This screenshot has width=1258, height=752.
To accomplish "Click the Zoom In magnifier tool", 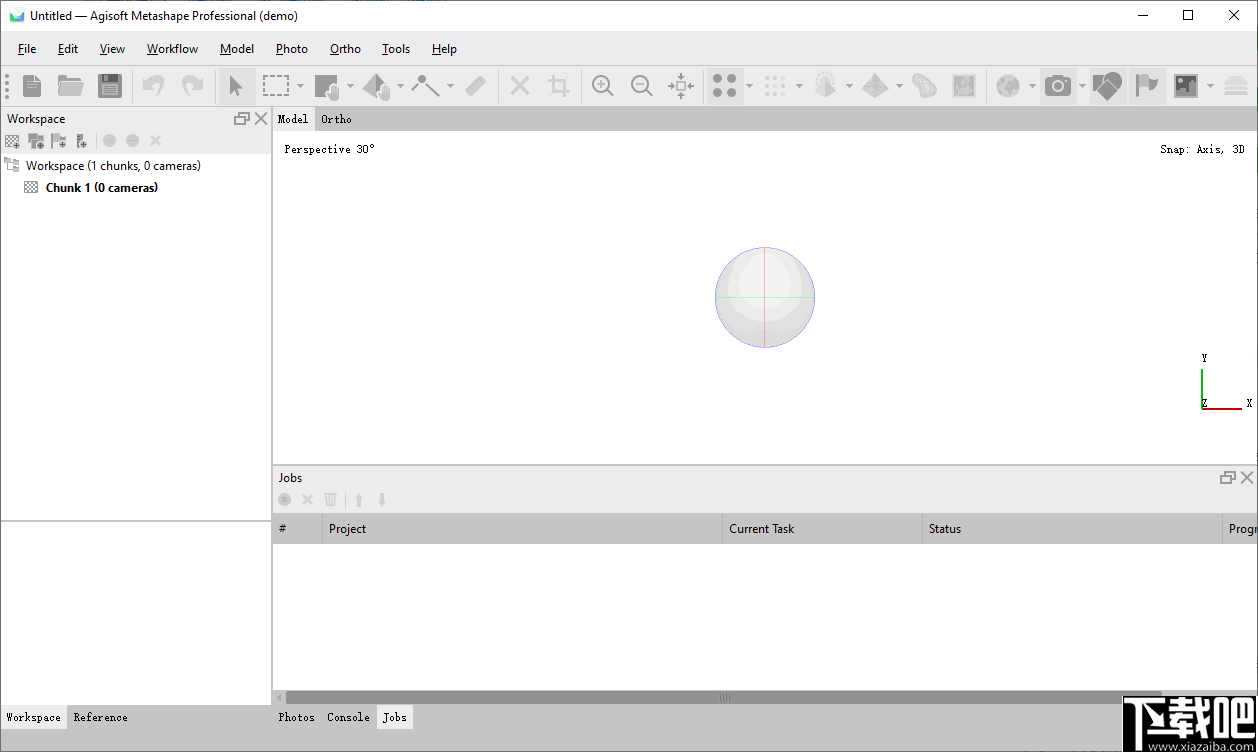I will 602,86.
